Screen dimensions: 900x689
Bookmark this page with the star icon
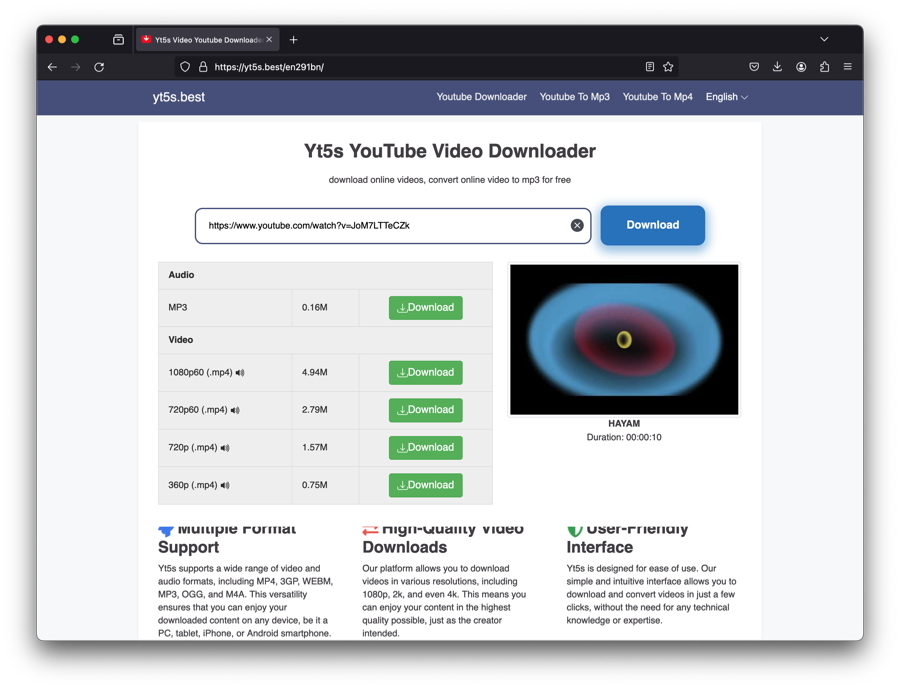668,67
